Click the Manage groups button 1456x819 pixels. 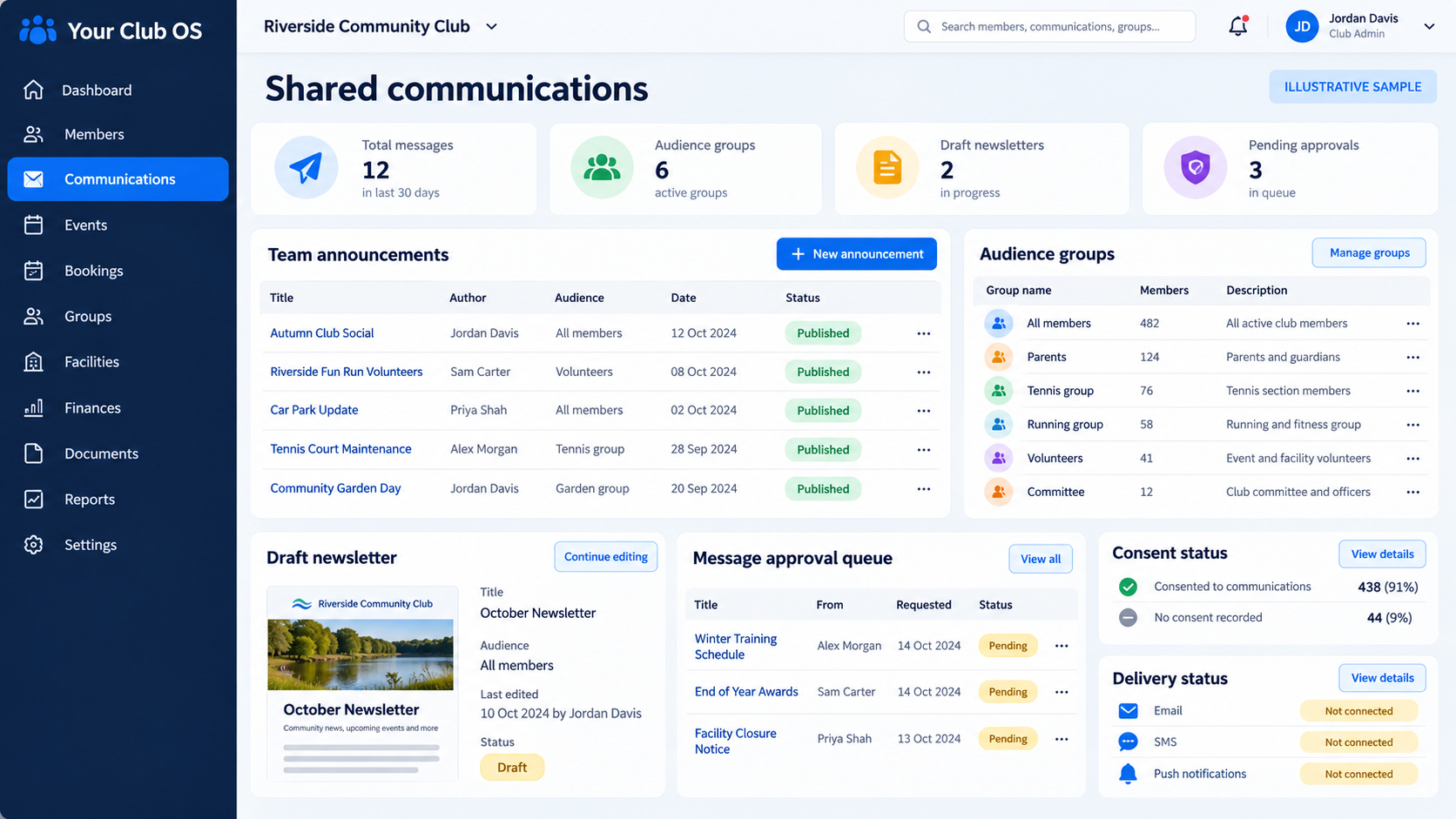click(1369, 252)
